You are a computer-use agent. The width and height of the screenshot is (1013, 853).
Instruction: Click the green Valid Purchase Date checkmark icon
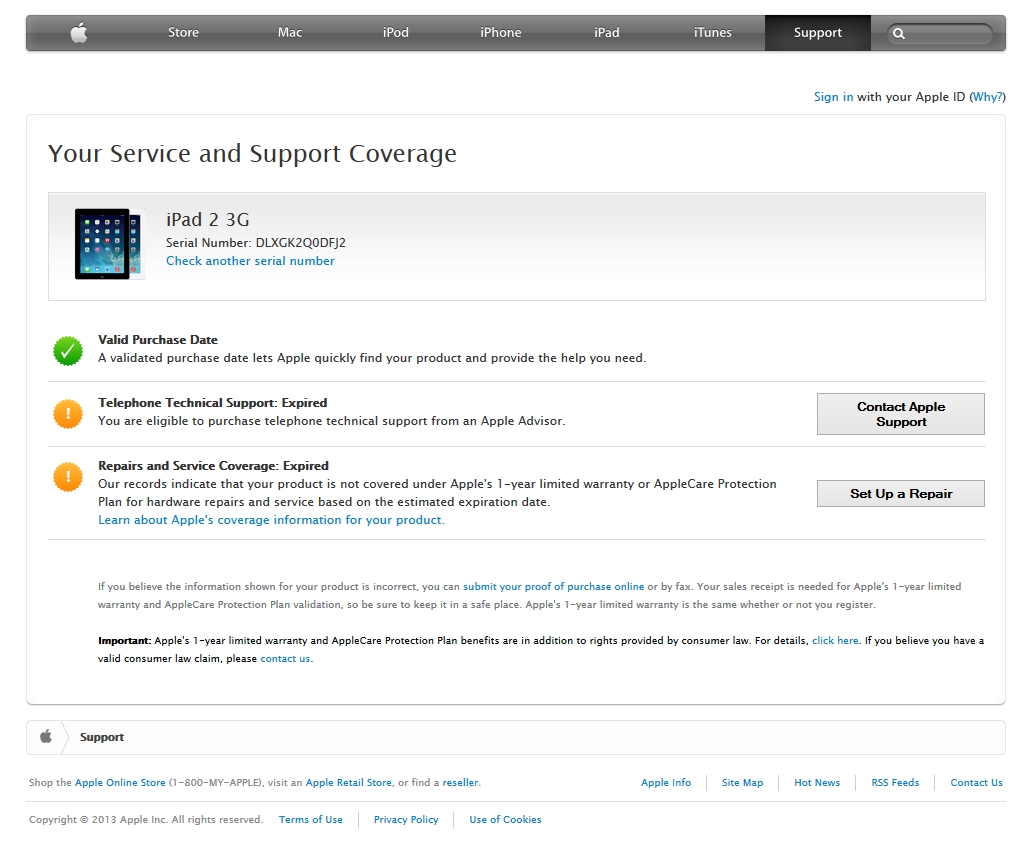[68, 351]
